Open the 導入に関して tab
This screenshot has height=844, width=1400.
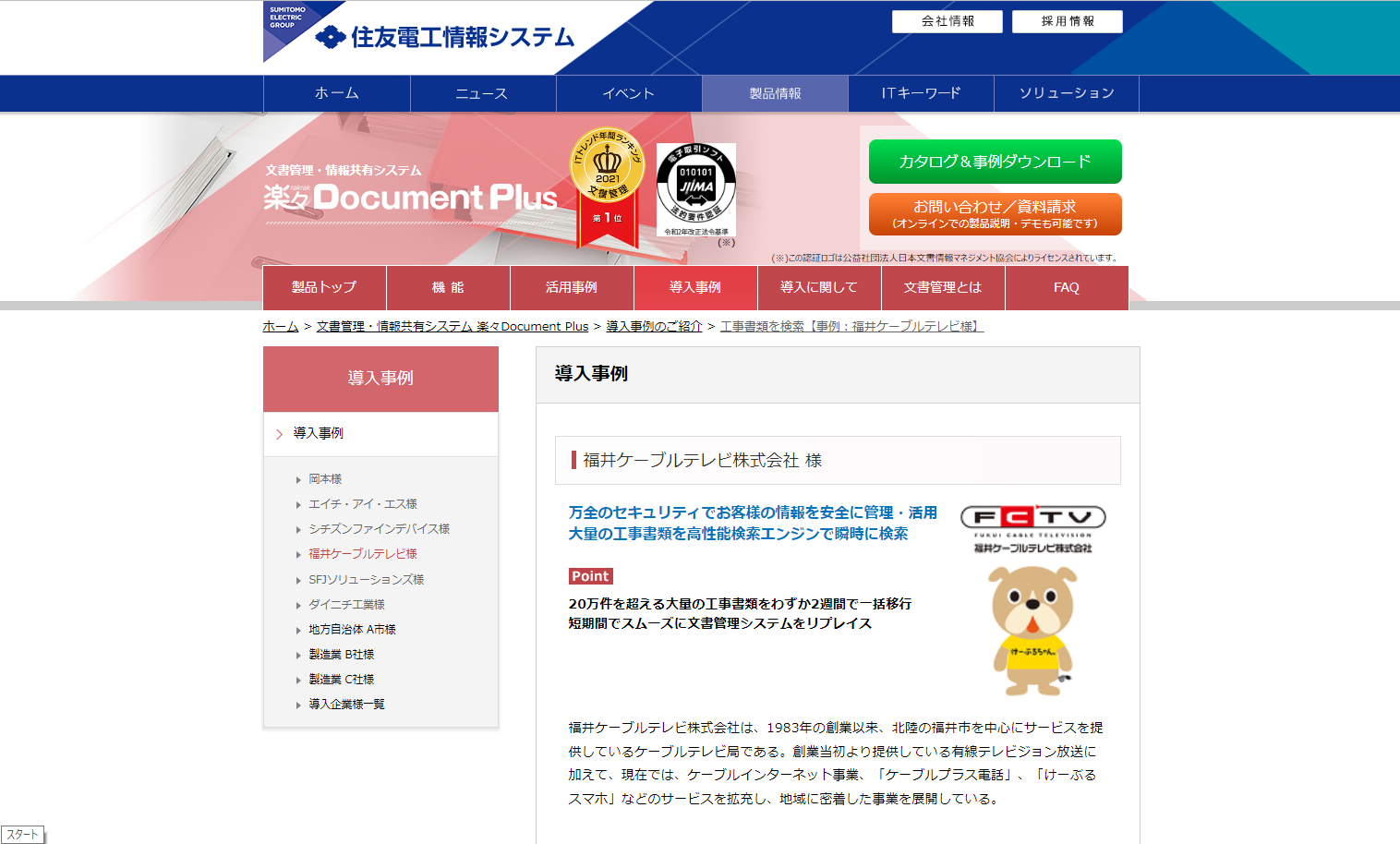818,287
